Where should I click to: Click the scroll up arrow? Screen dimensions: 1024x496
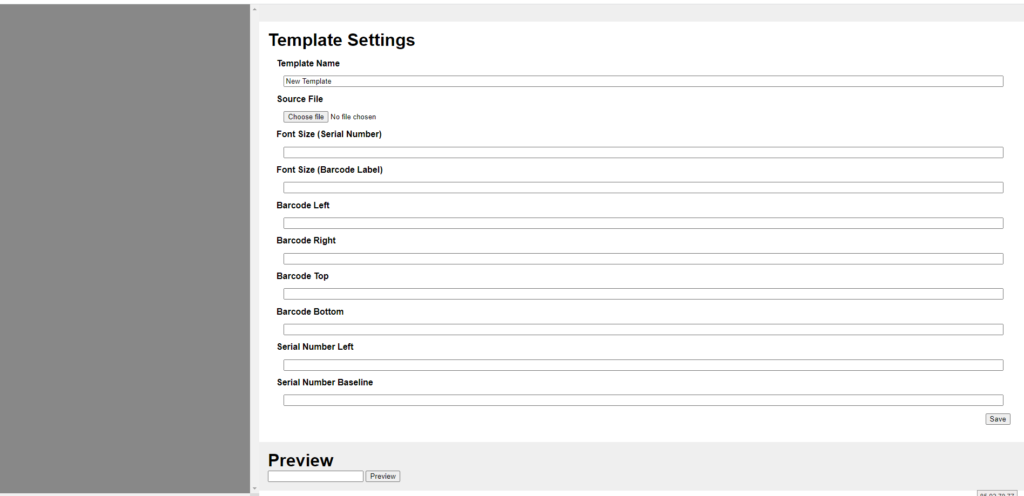point(254,9)
